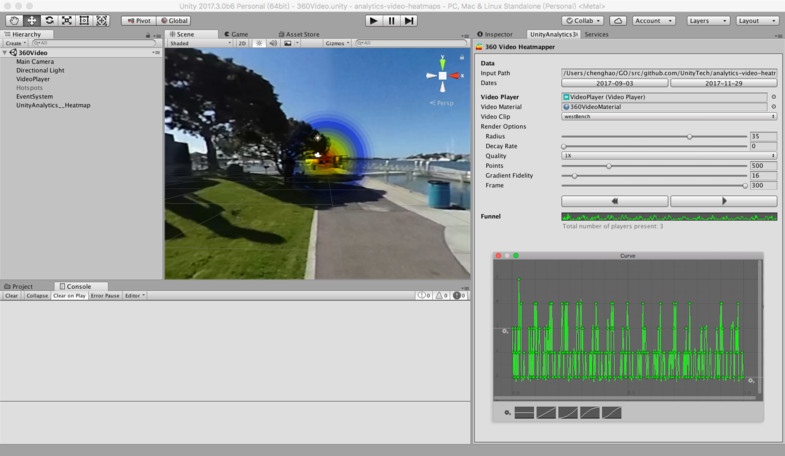Switch to the Project tab
The height and width of the screenshot is (456, 785).
click(19, 286)
